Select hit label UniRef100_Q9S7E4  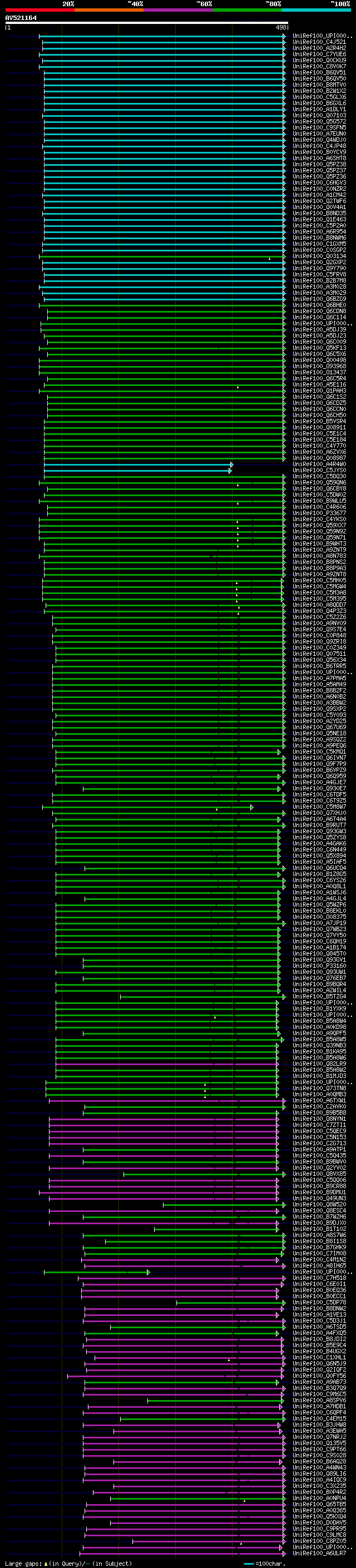(319, 630)
